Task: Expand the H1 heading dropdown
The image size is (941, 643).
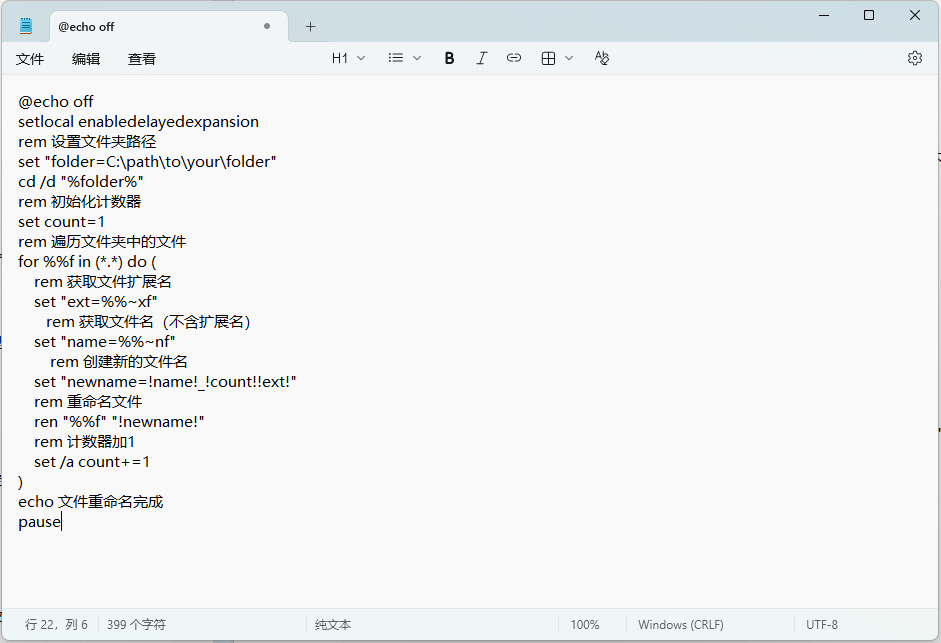Action: coord(348,59)
